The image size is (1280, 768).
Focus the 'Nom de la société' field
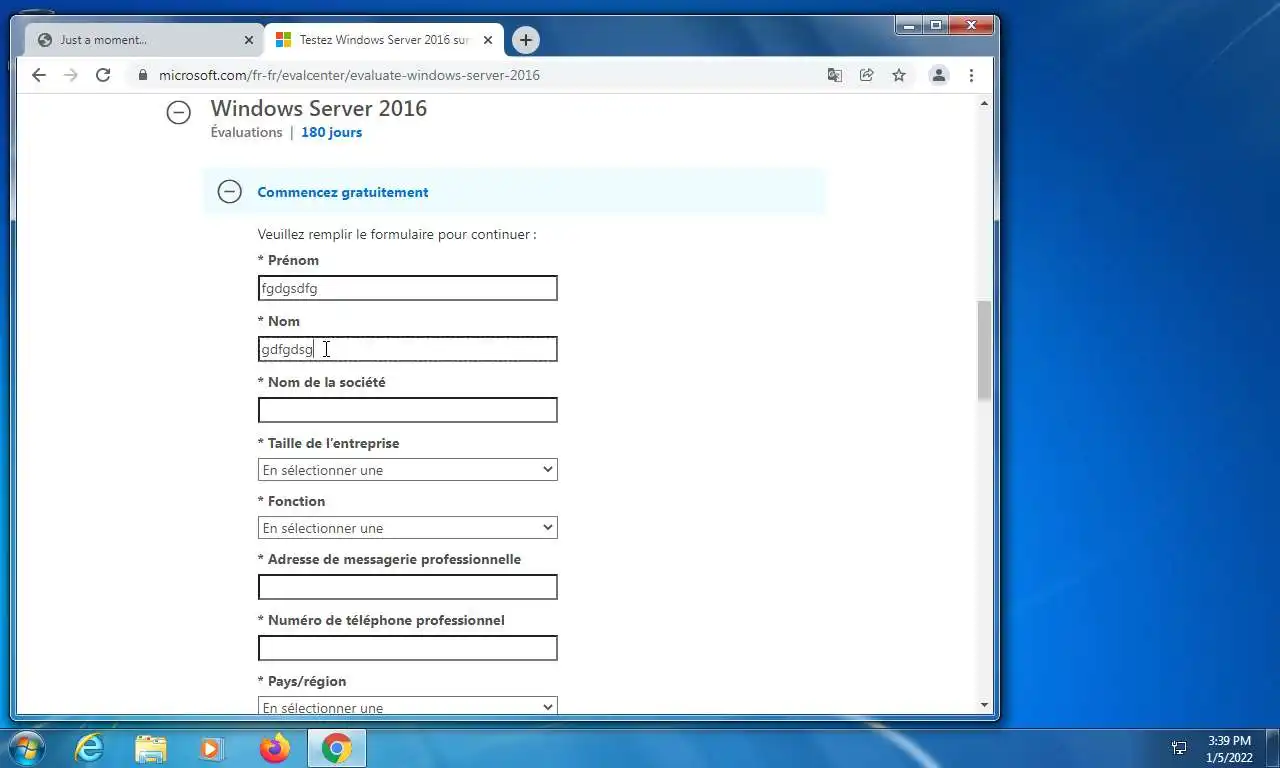407,410
